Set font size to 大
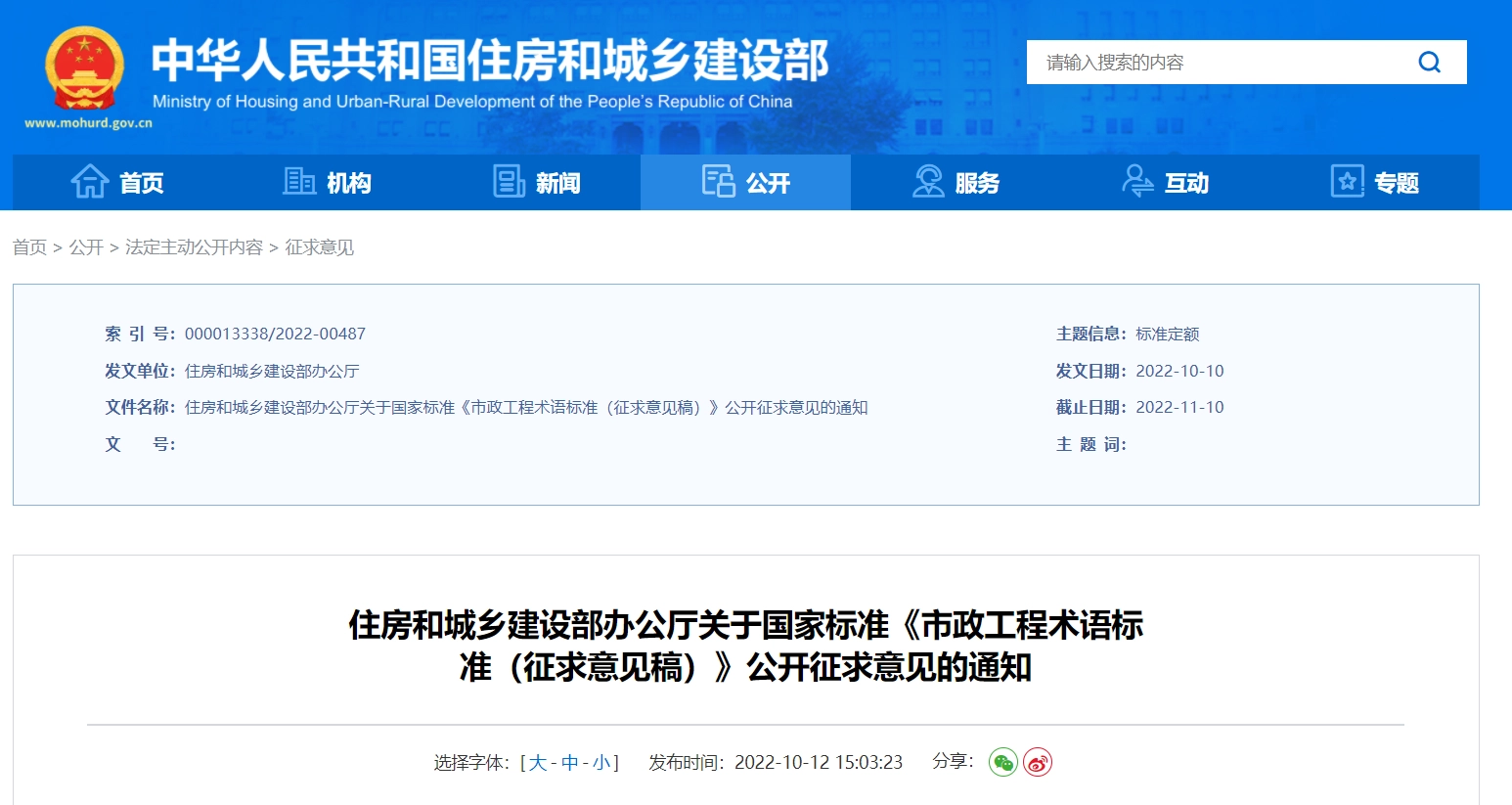This screenshot has height=805, width=1512. point(538,763)
